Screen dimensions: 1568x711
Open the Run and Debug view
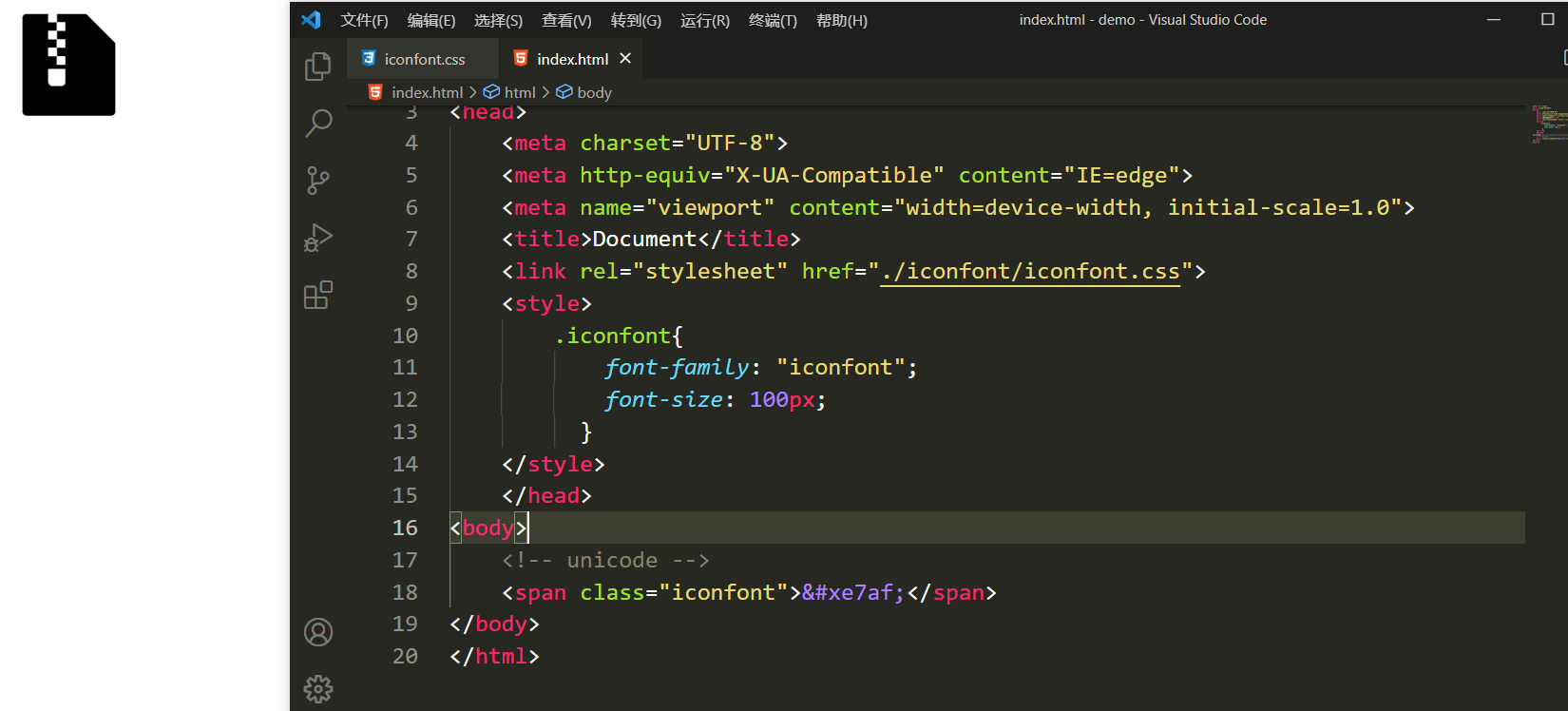[317, 238]
